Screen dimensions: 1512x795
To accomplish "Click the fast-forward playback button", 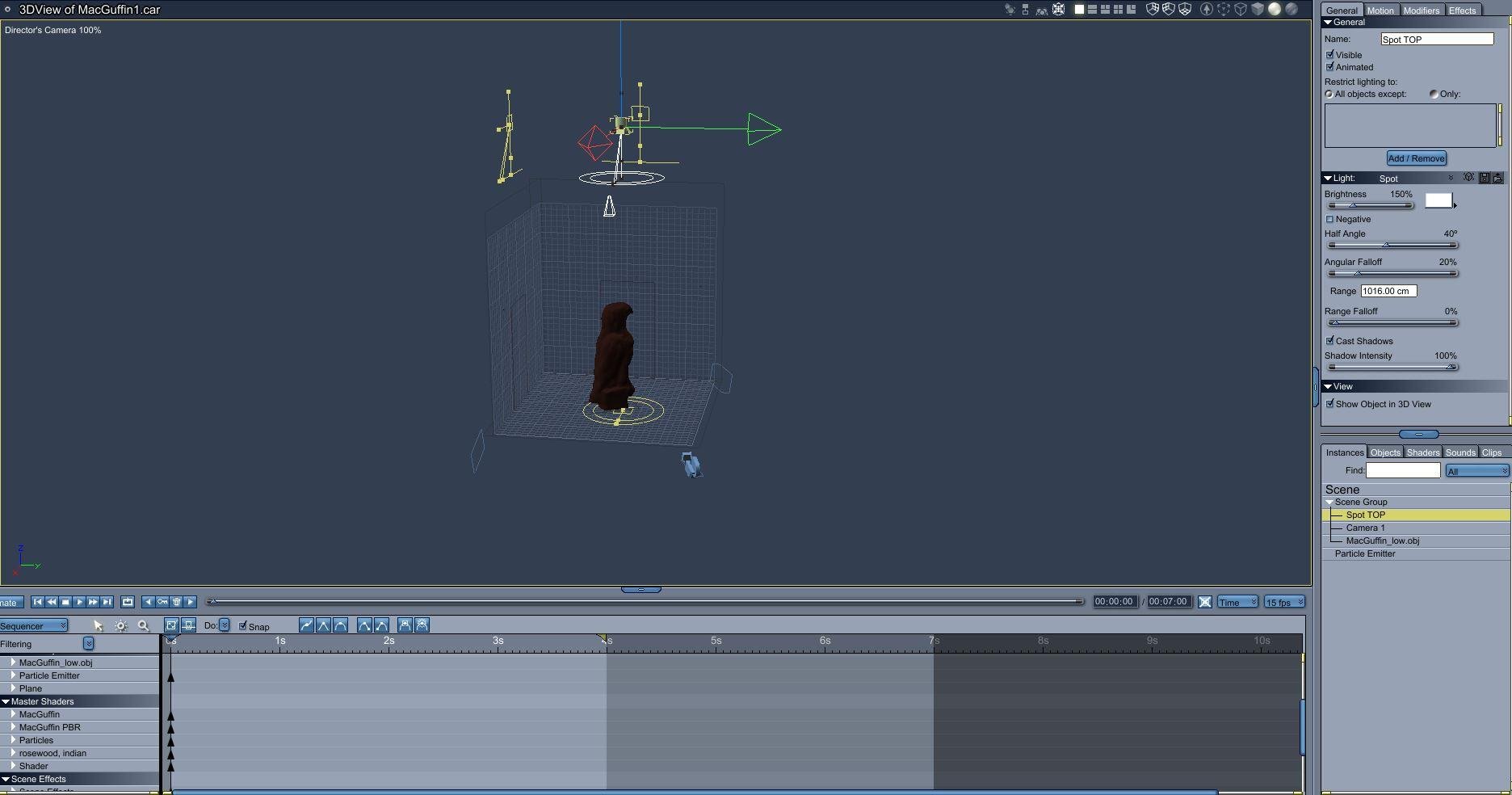I will pyautogui.click(x=93, y=602).
